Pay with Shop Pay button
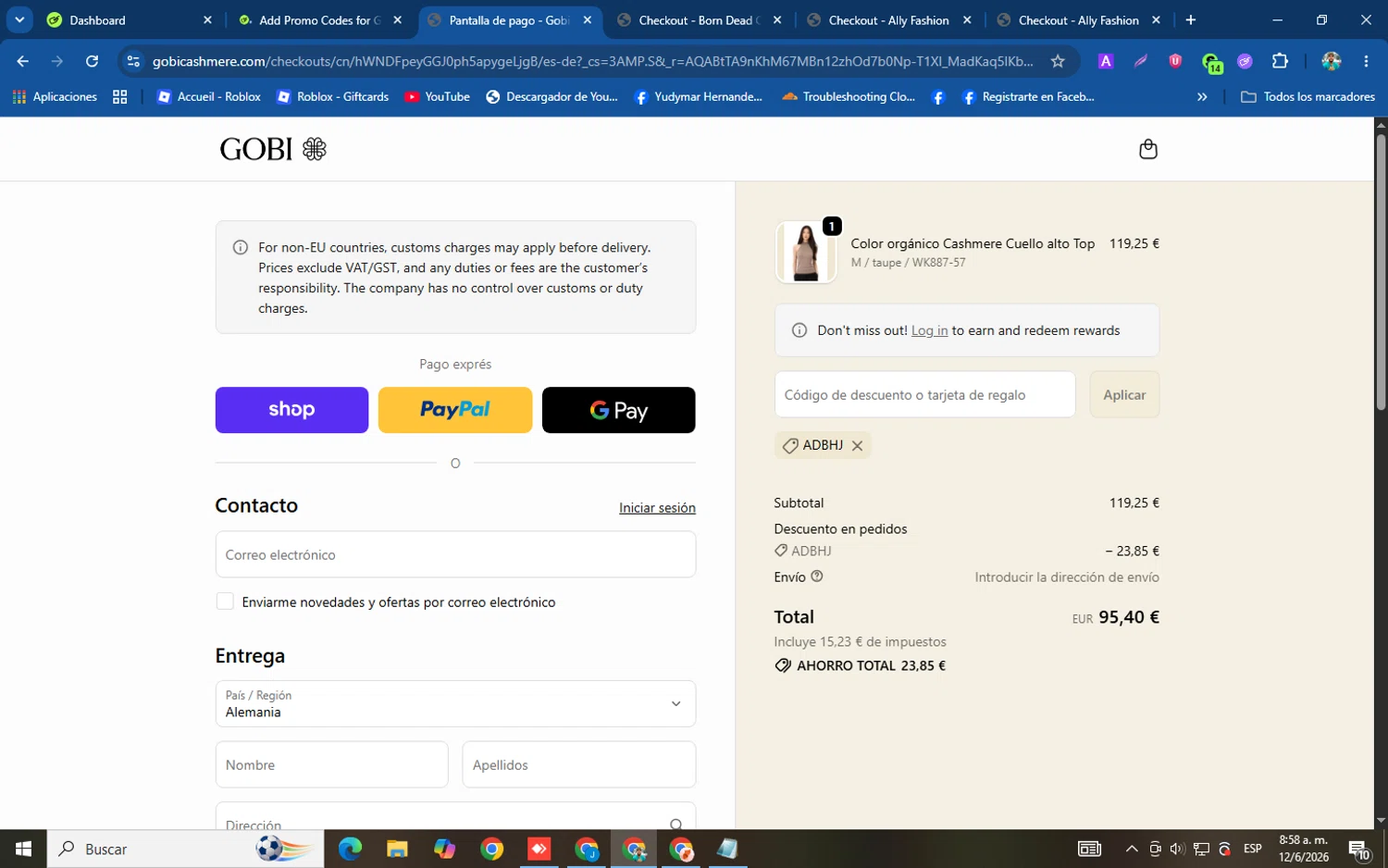Viewport: 1388px width, 868px height. pyautogui.click(x=291, y=410)
